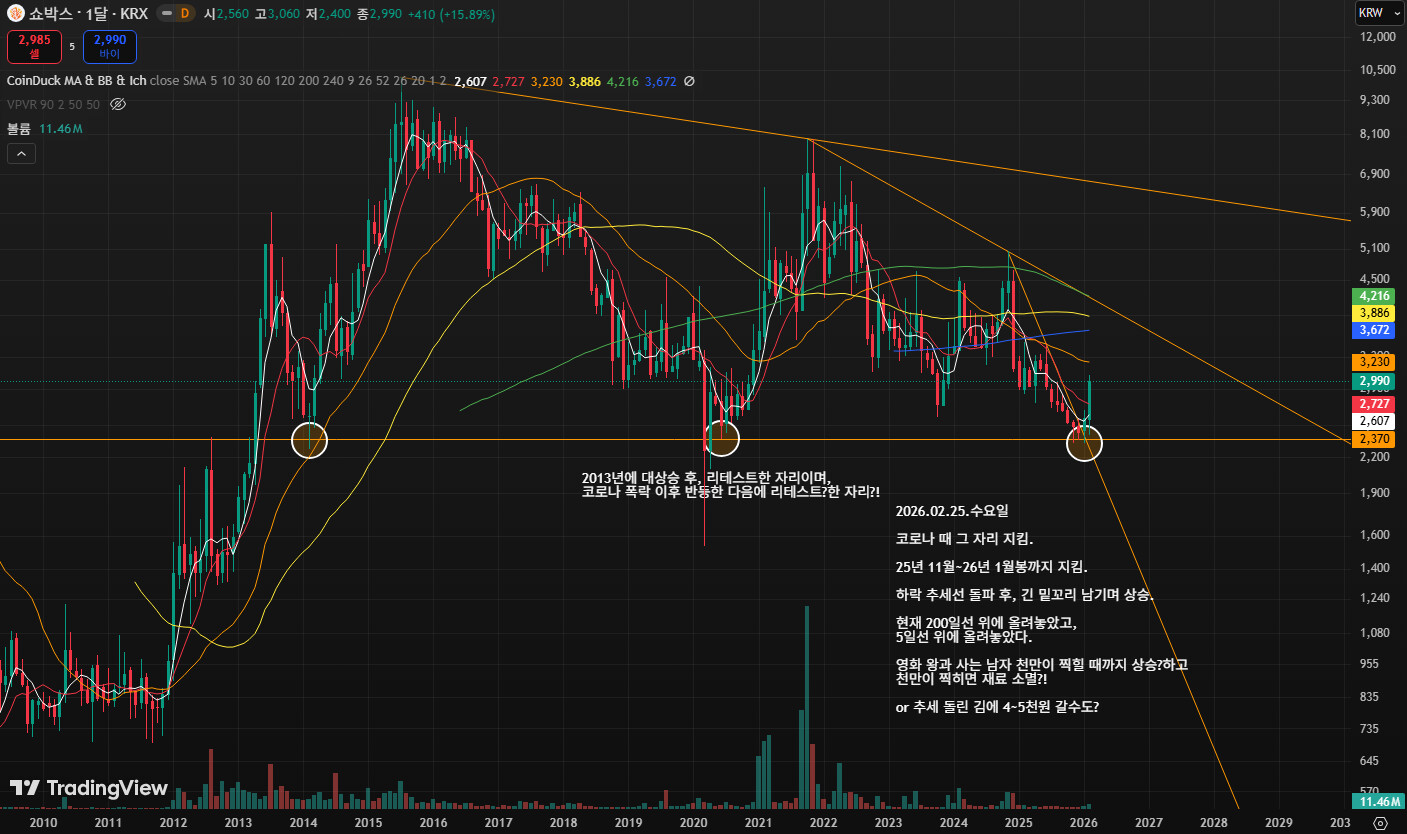Click the blue 2,990 buy button

pos(109,46)
